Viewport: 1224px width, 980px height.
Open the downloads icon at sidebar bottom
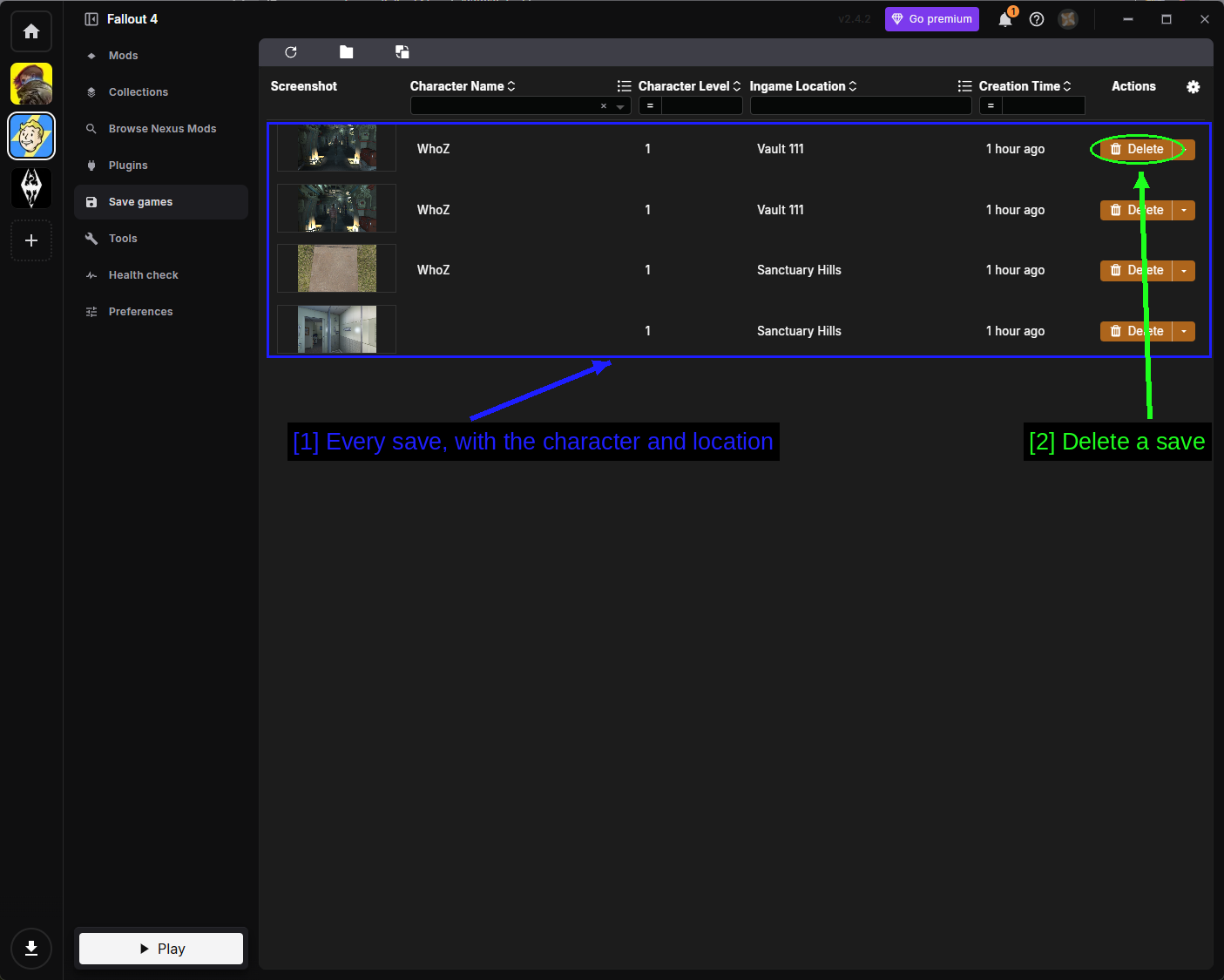coord(31,949)
